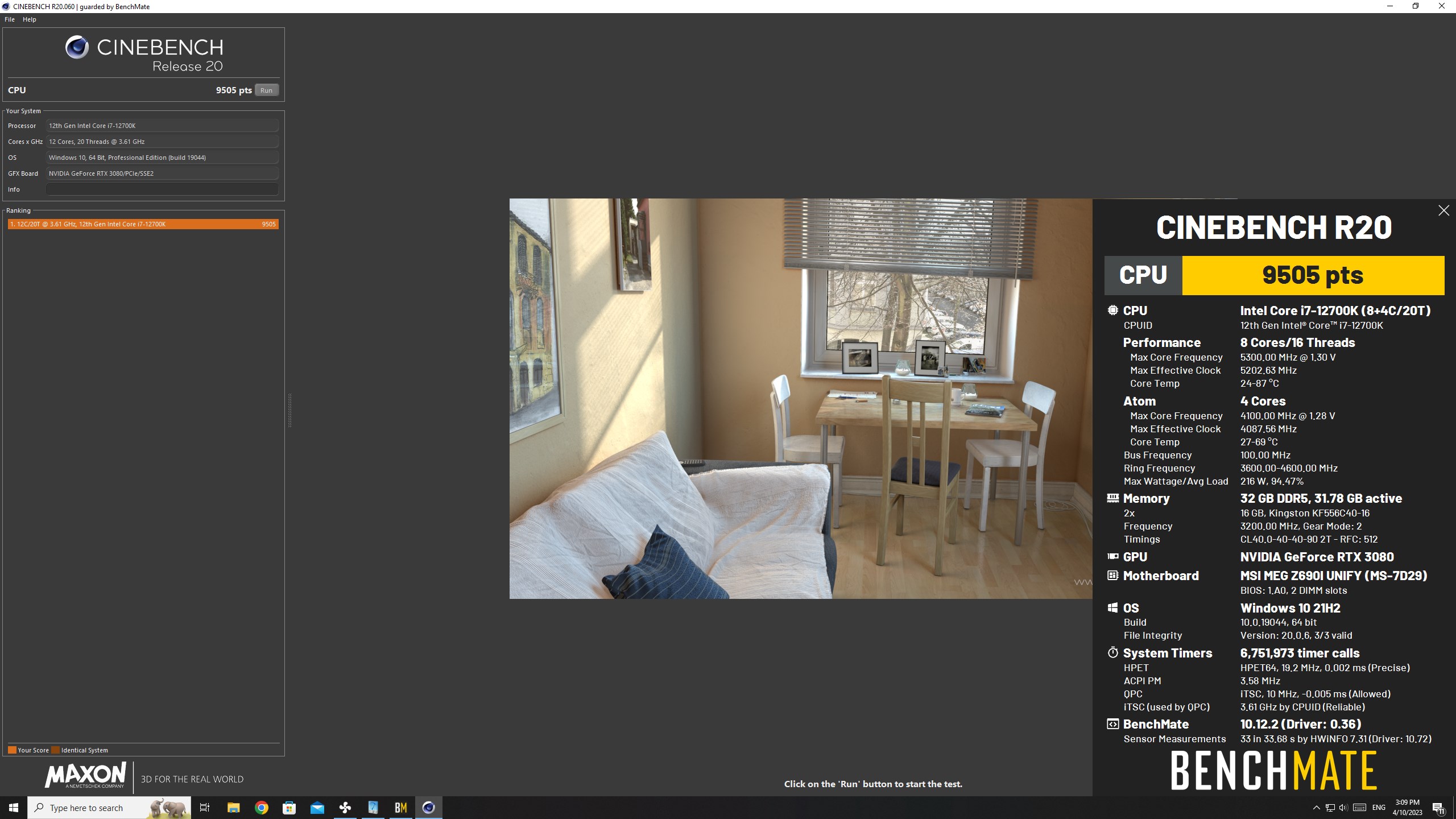Click the '9505 pts' value beside Run
This screenshot has width=1456, height=819.
(x=234, y=90)
